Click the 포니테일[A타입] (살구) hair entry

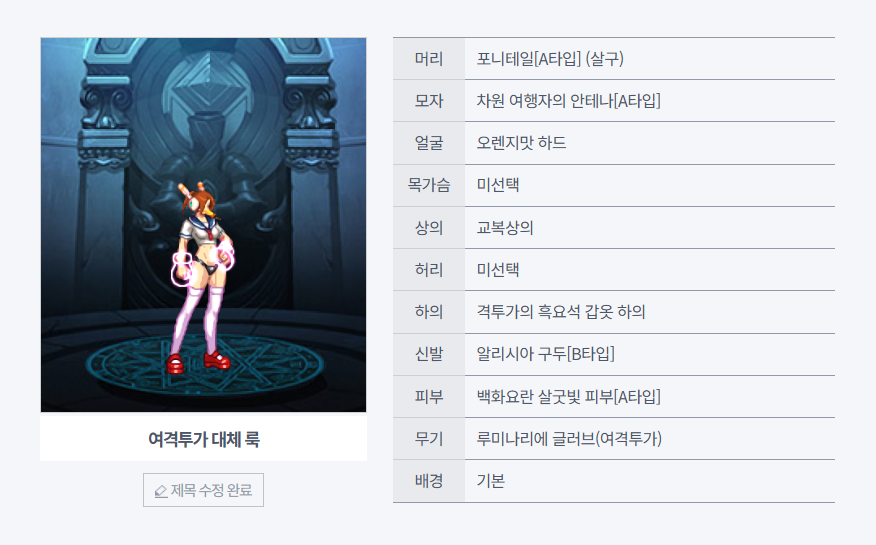pos(550,59)
